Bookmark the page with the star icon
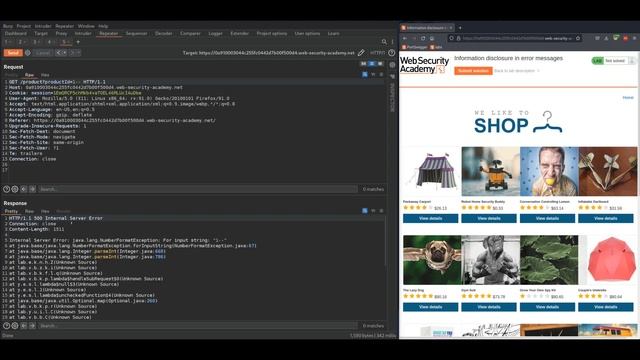Viewport: 640px width, 360px height. coord(578,38)
